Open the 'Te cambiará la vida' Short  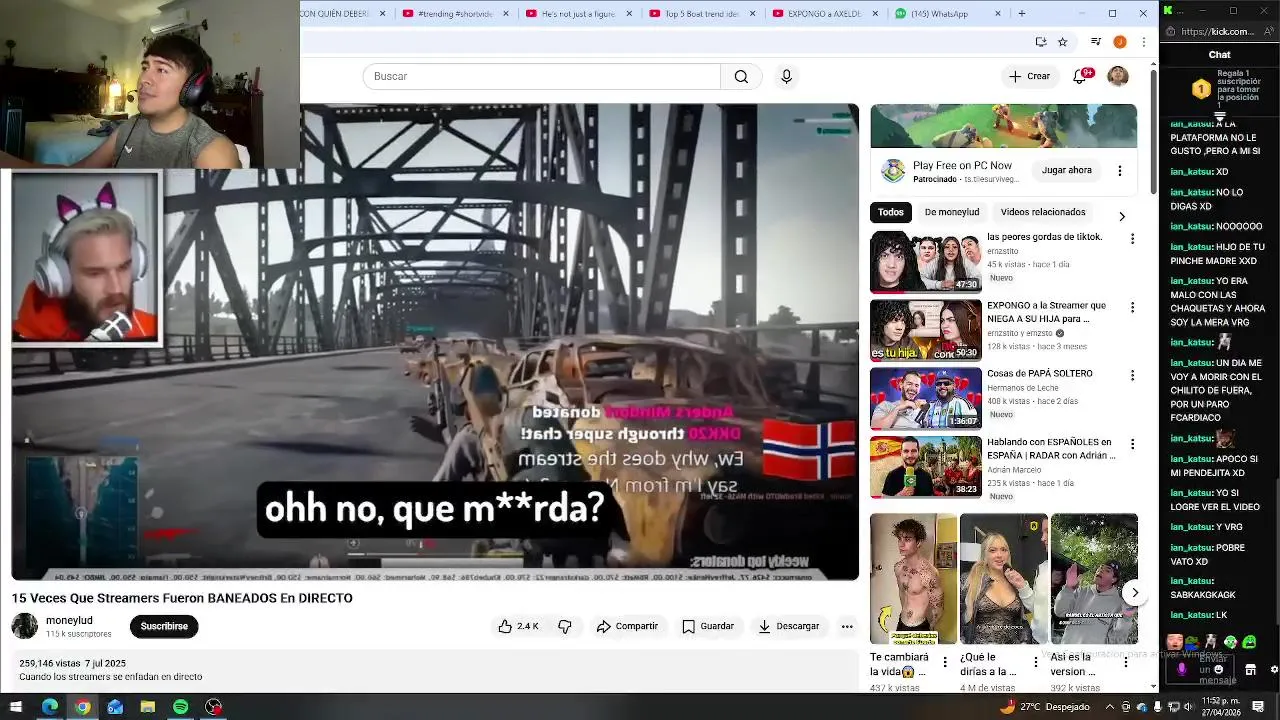(x=913, y=579)
